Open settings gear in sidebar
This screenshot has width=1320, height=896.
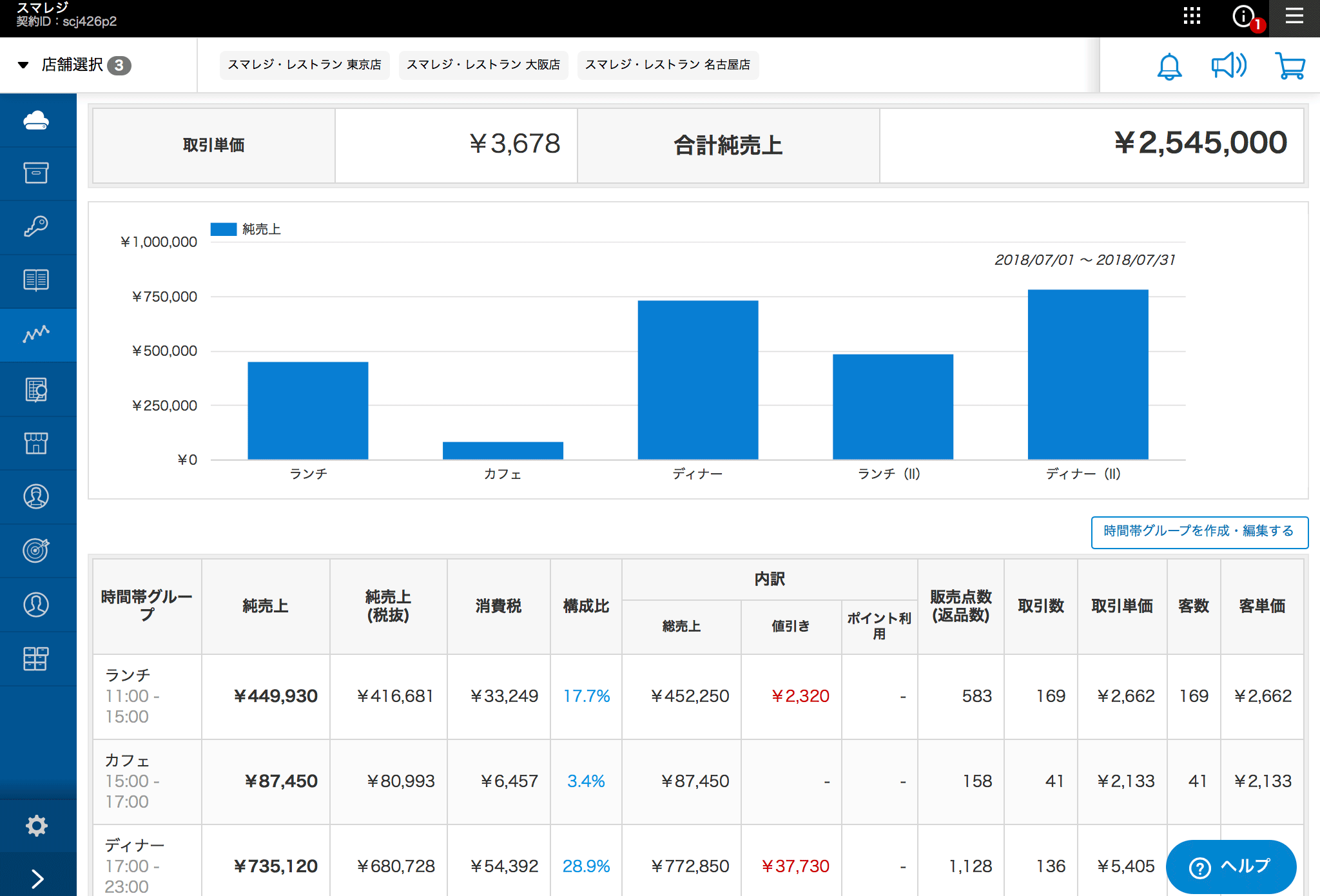(37, 826)
